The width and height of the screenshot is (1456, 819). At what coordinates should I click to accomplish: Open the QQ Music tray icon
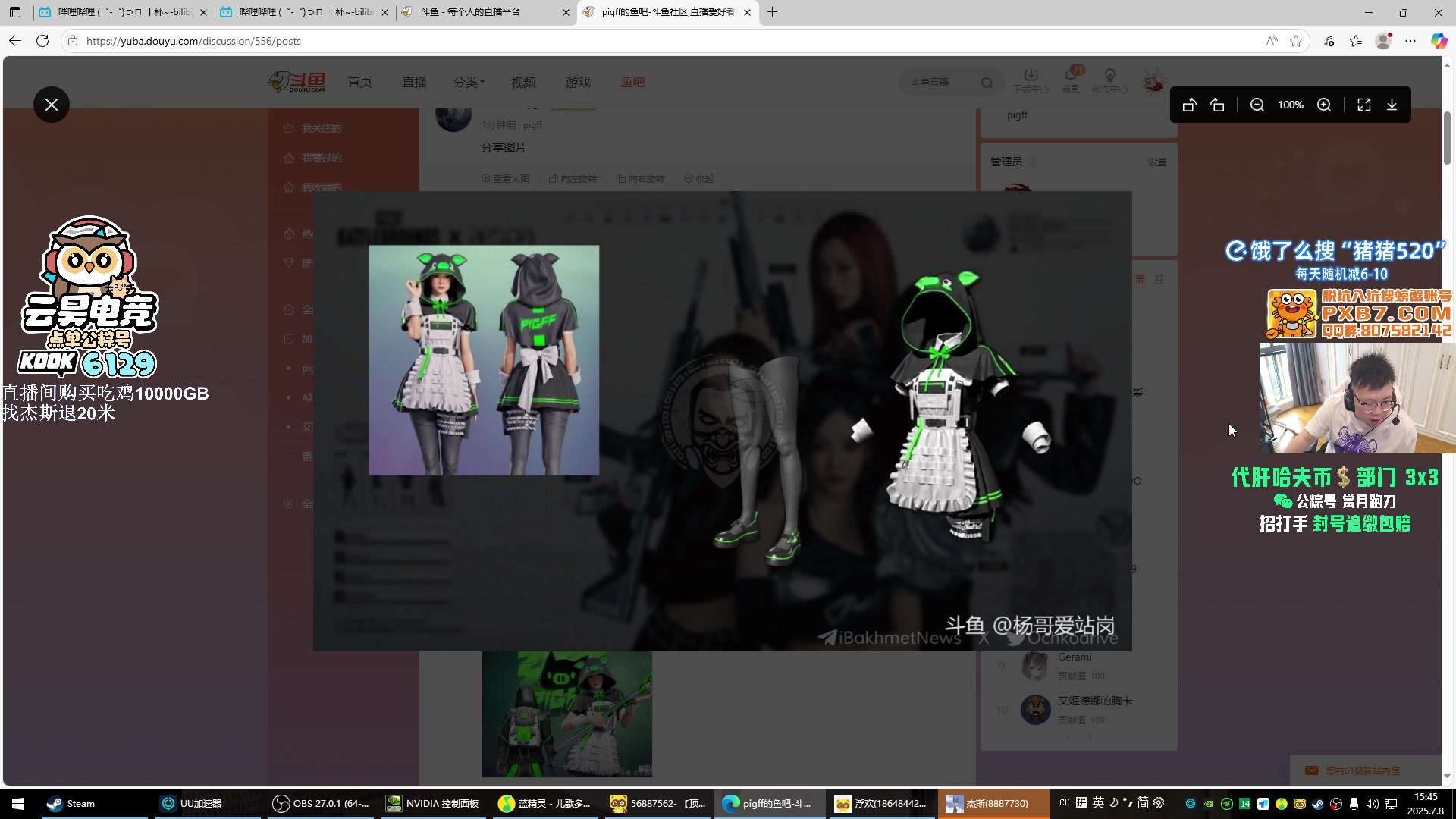pos(1282,804)
